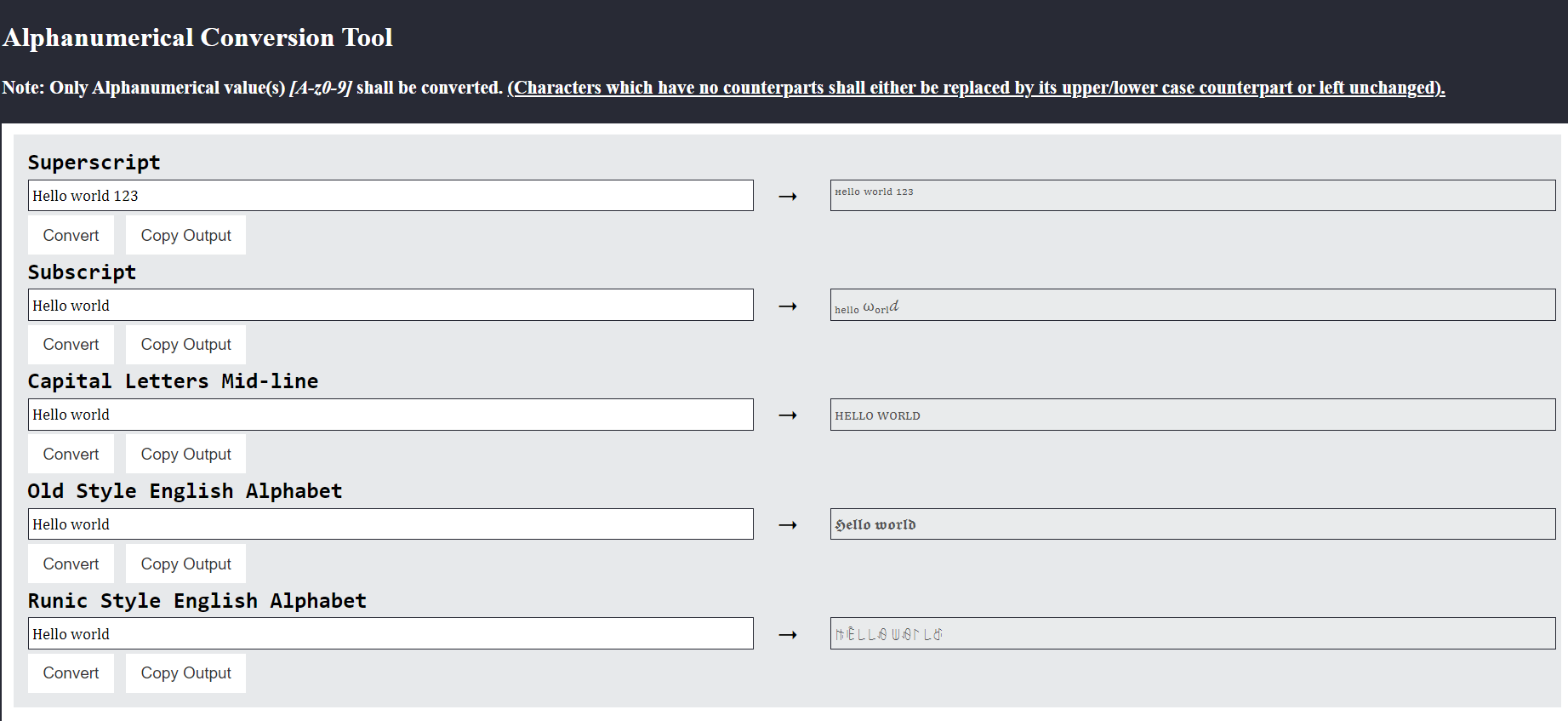This screenshot has width=1568, height=721.
Task: Copy the Old Style English output
Action: point(185,564)
